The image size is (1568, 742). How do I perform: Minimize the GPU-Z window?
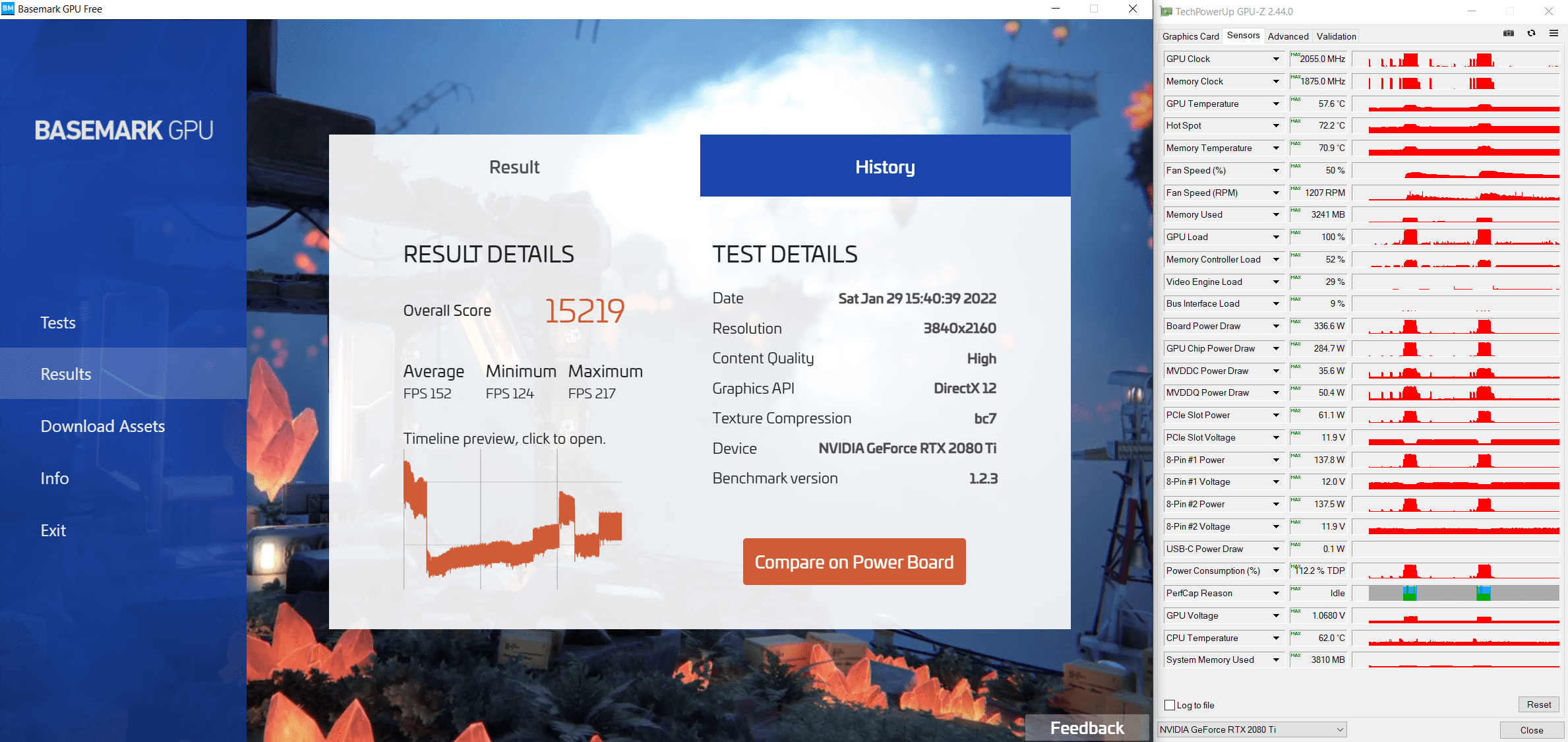[x=1472, y=11]
